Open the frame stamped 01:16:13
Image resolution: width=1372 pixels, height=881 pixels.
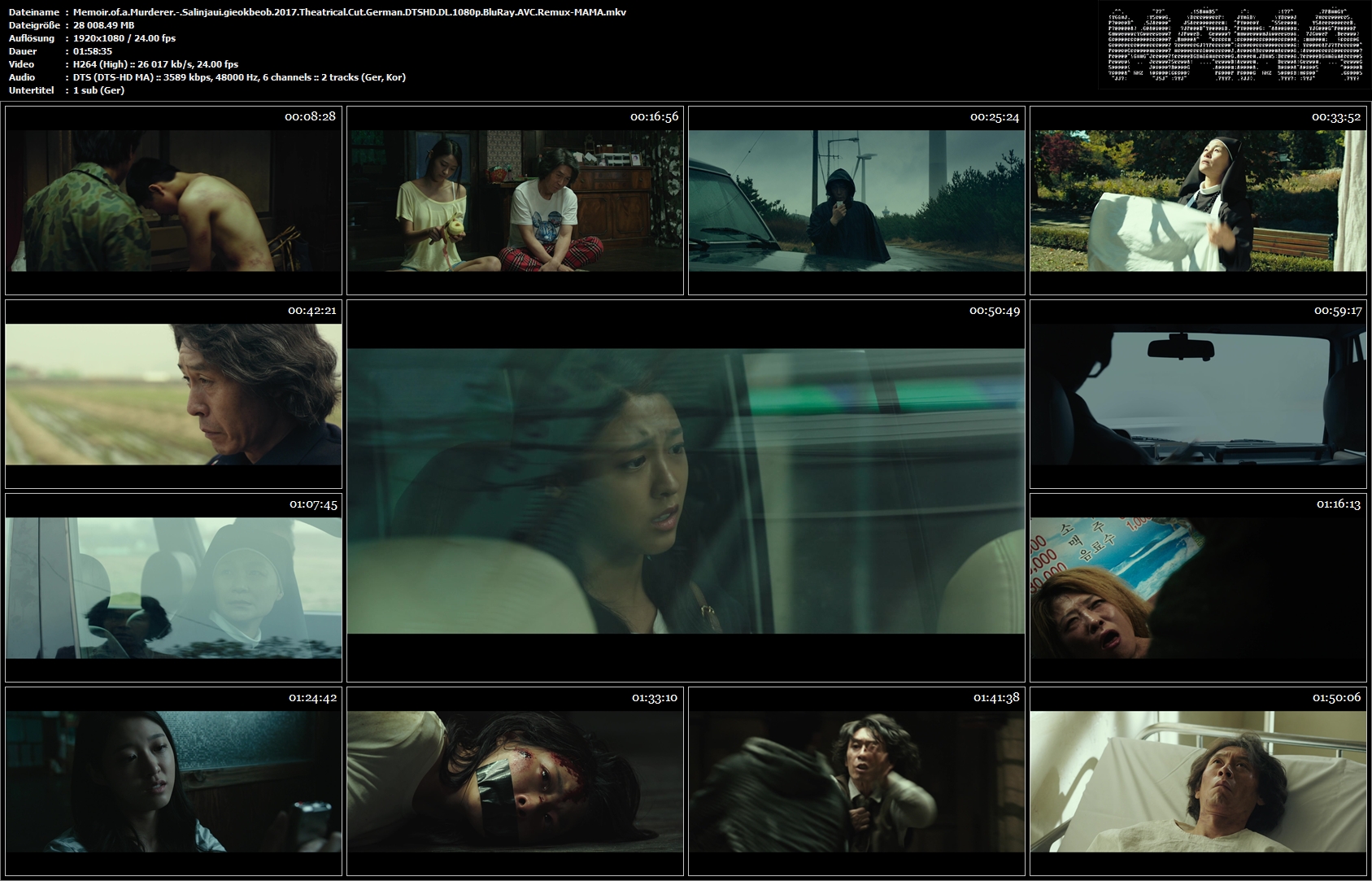[1198, 587]
